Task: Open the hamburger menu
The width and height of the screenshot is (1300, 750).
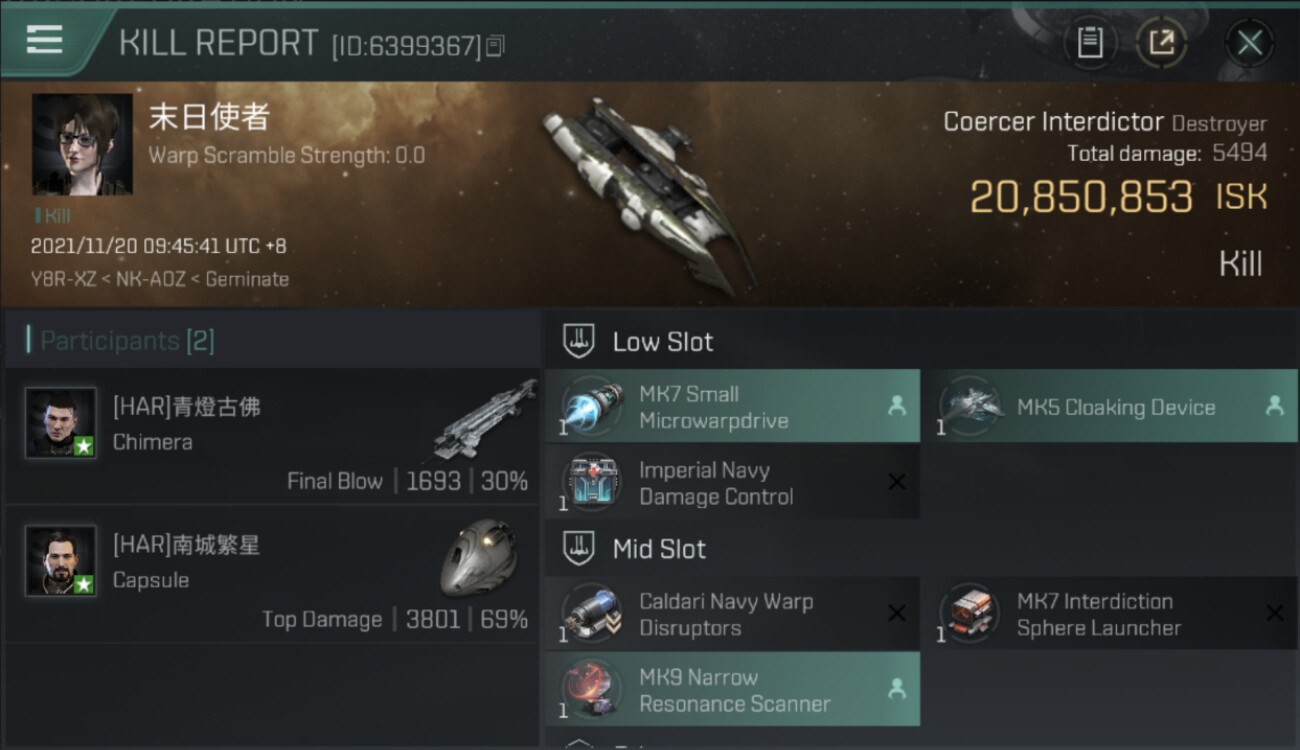Action: coord(44,40)
